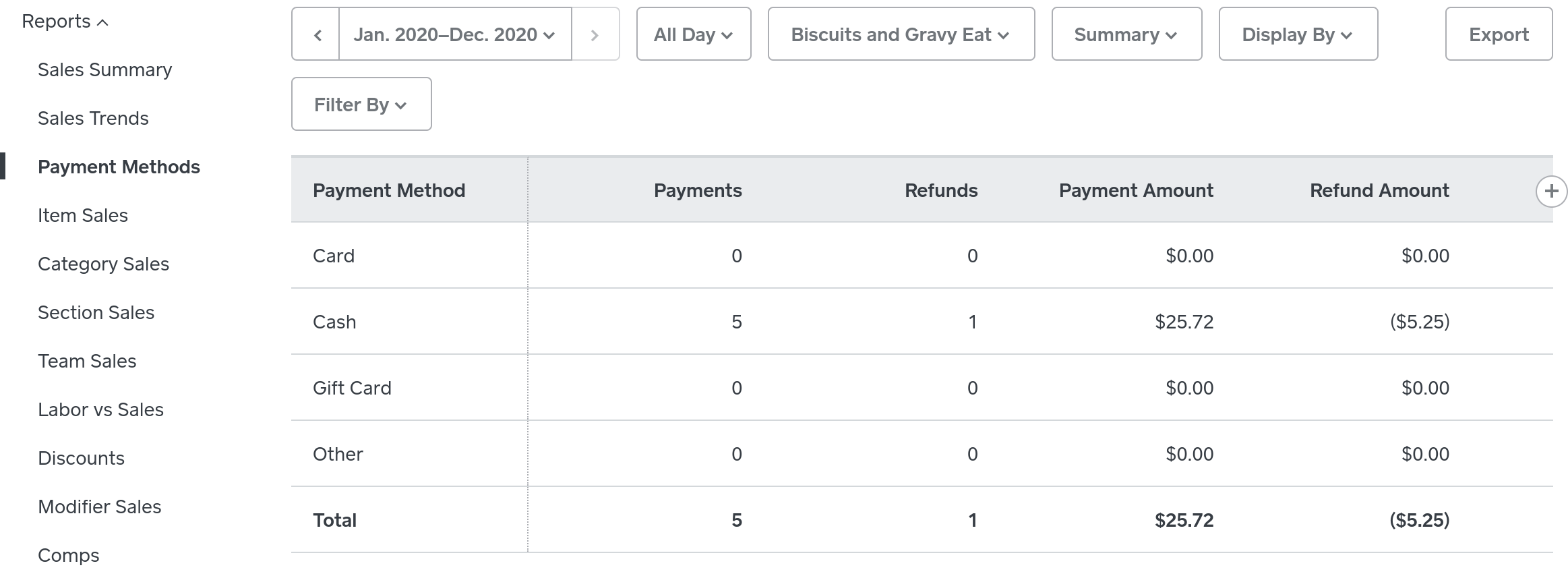Select Modifier Sales report

point(100,507)
